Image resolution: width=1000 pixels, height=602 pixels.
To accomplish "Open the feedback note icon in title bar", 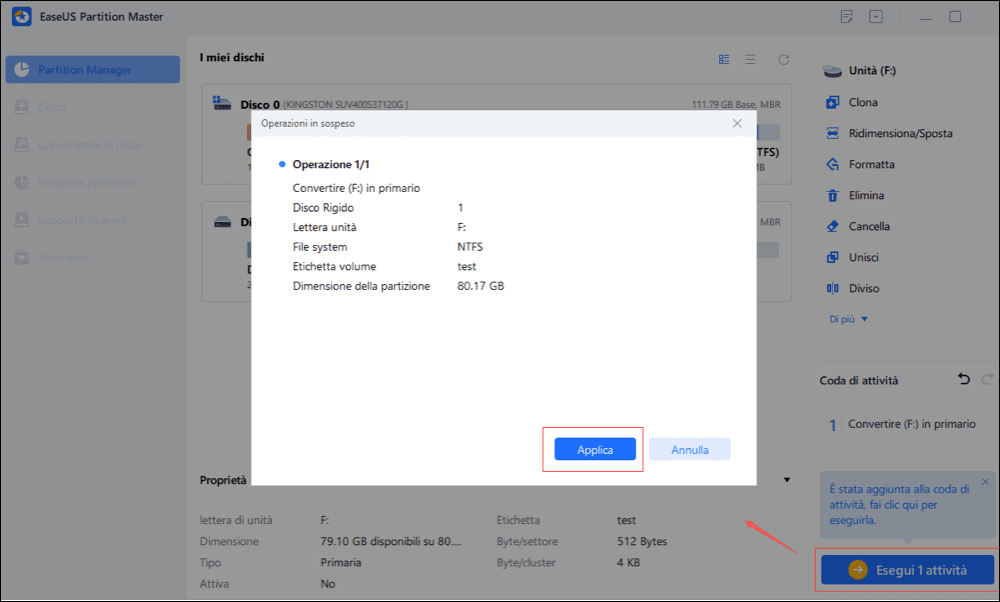I will pyautogui.click(x=847, y=17).
